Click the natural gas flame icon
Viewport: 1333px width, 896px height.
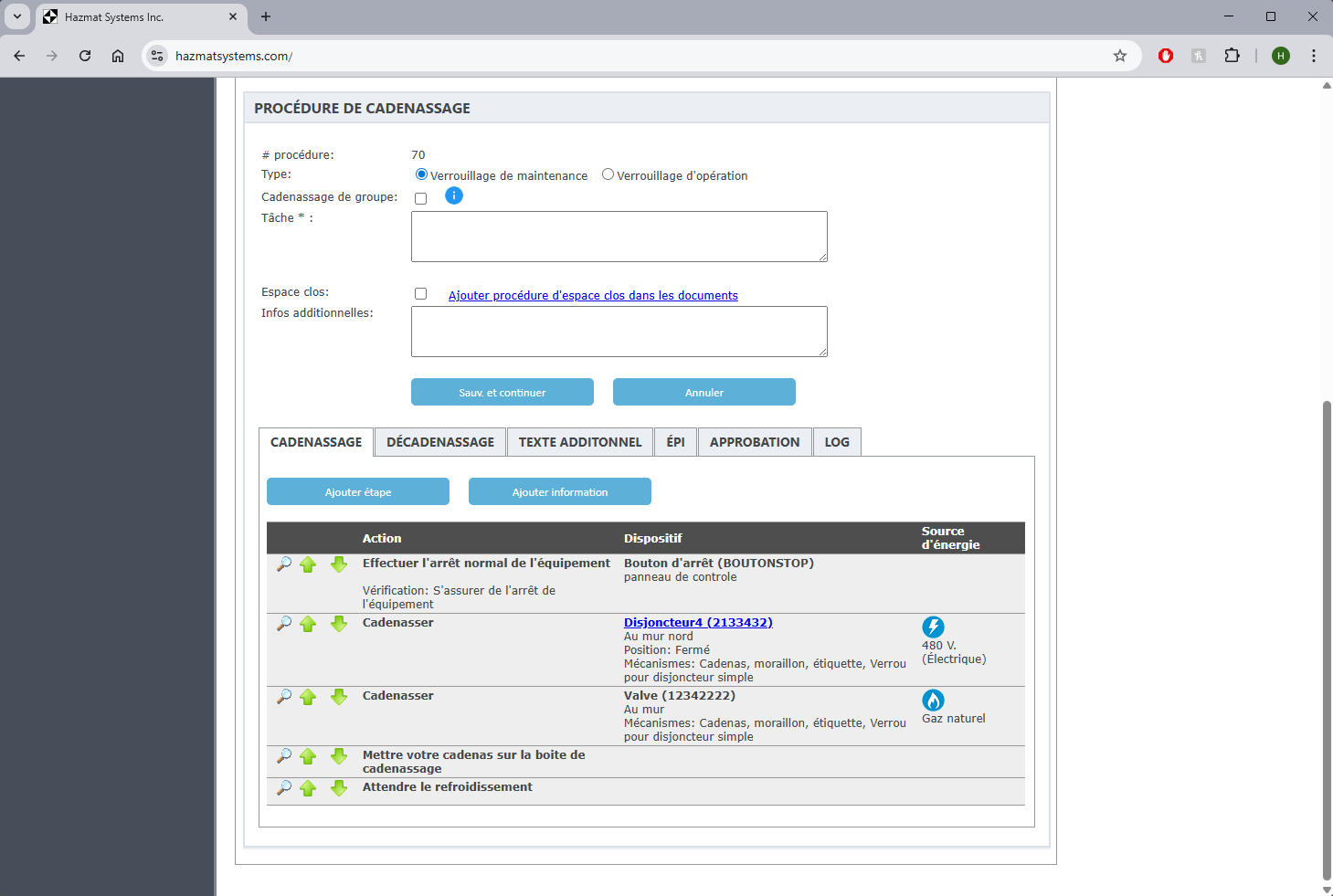point(933,700)
